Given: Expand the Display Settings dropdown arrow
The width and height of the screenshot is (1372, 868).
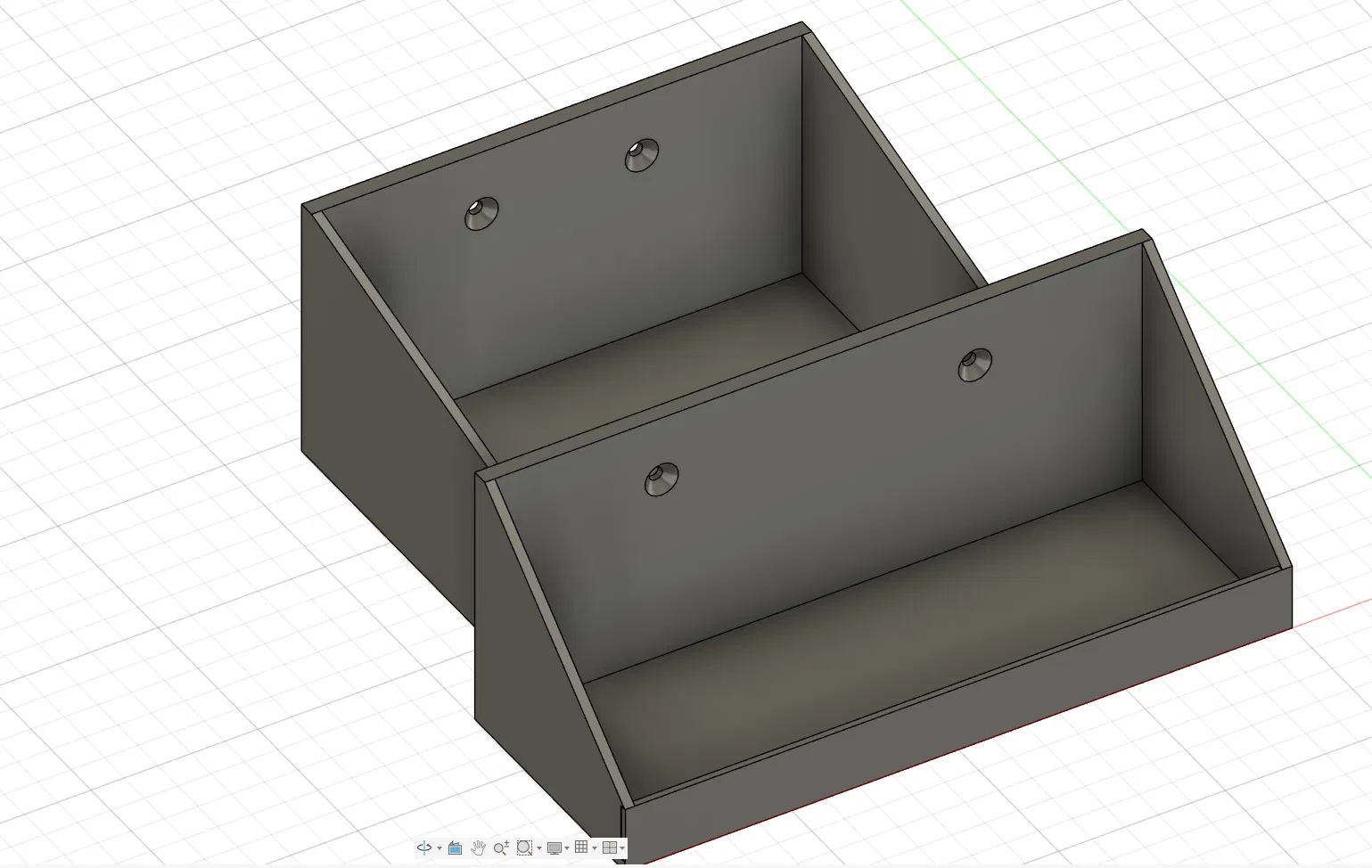Looking at the screenshot, I should tap(568, 848).
